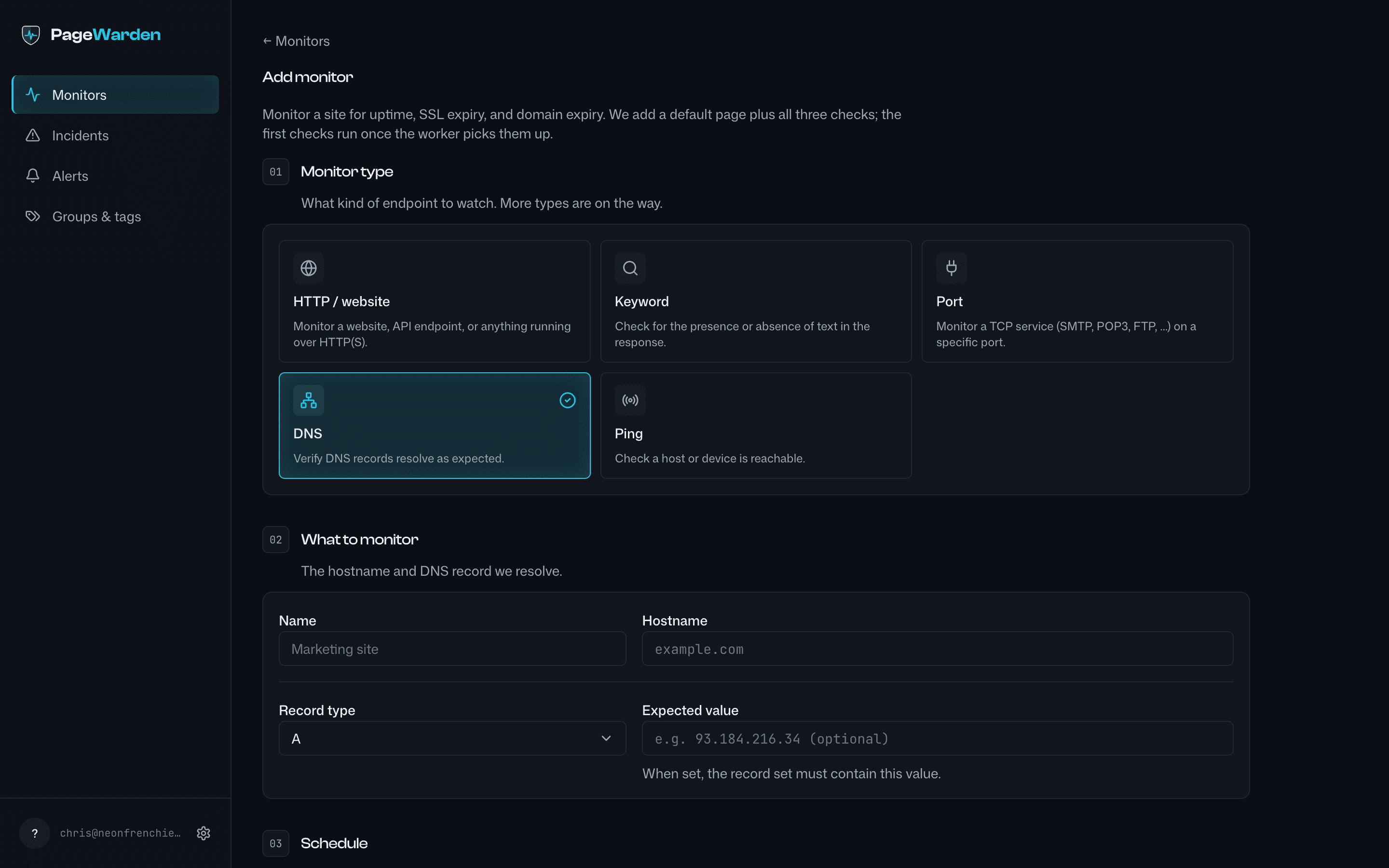Image resolution: width=1389 pixels, height=868 pixels.
Task: Open the Record type dropdown
Action: [452, 738]
